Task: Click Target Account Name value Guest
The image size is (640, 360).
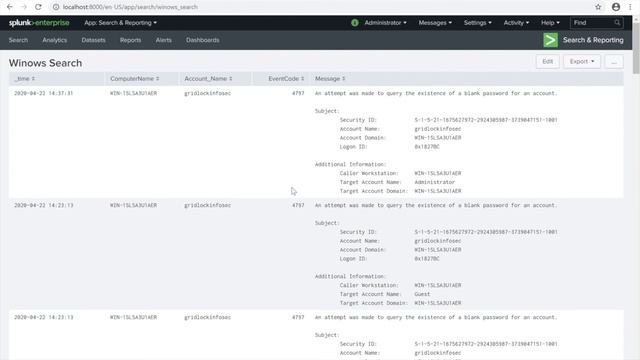Action: pos(422,294)
